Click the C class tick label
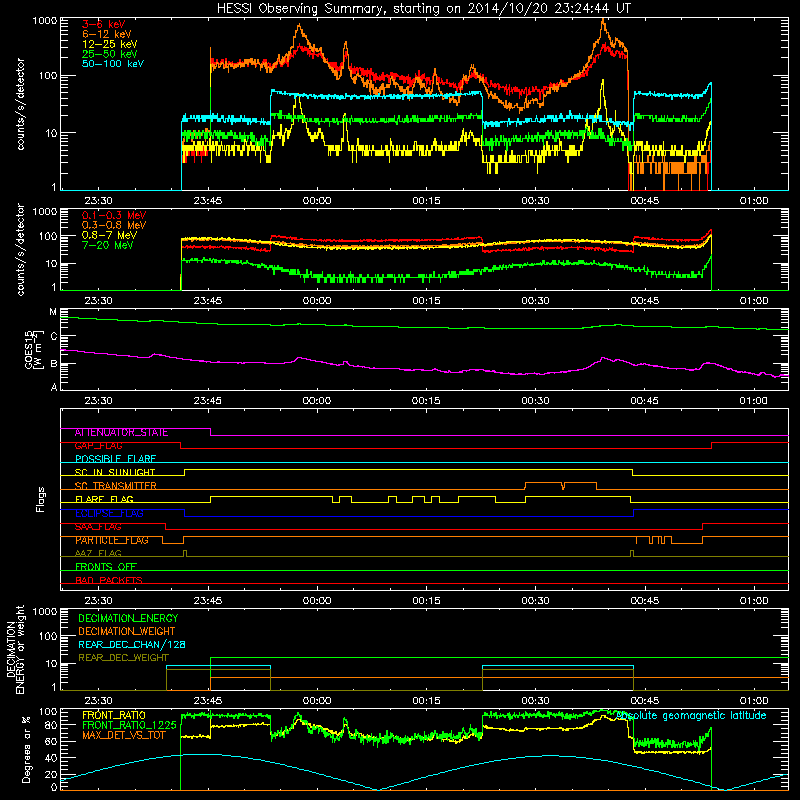 [x=54, y=337]
